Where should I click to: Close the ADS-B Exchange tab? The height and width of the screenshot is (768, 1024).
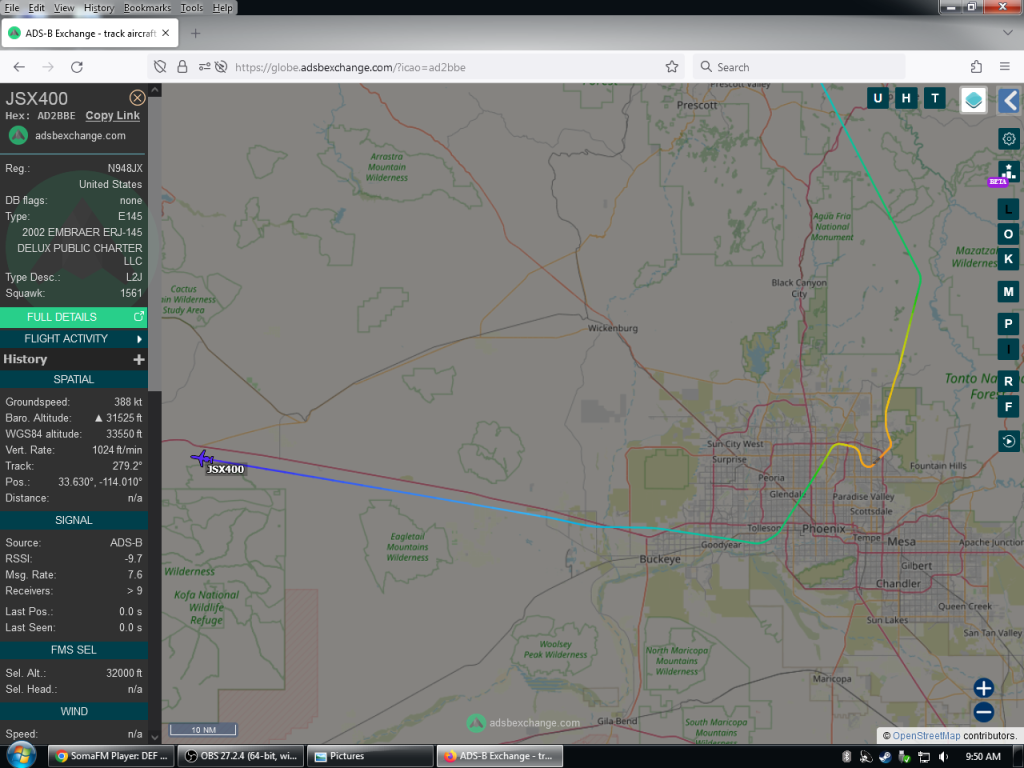[x=166, y=33]
